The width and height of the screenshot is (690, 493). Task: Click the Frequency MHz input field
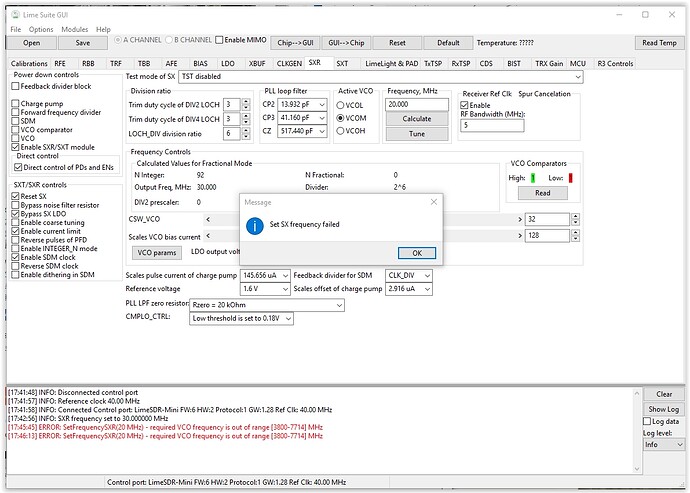click(416, 104)
